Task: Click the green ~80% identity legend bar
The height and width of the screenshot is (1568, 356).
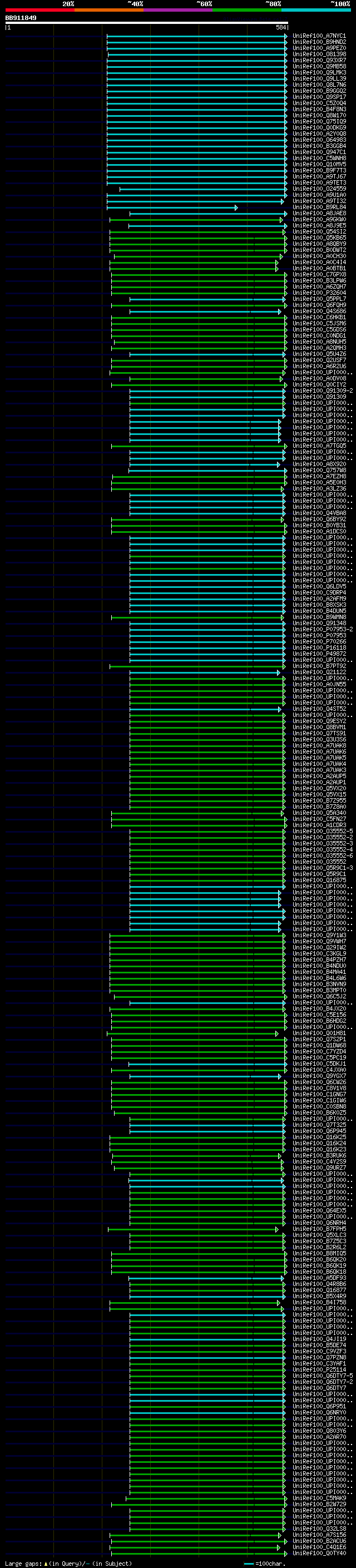Action: click(x=247, y=10)
